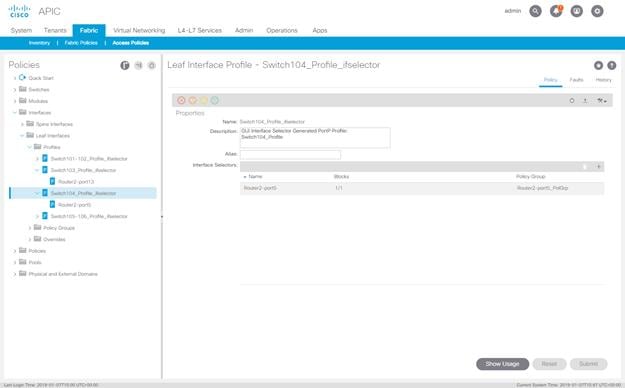Click the middle grey icon in the Policies header
This screenshot has width=625, height=388.
(x=138, y=65)
